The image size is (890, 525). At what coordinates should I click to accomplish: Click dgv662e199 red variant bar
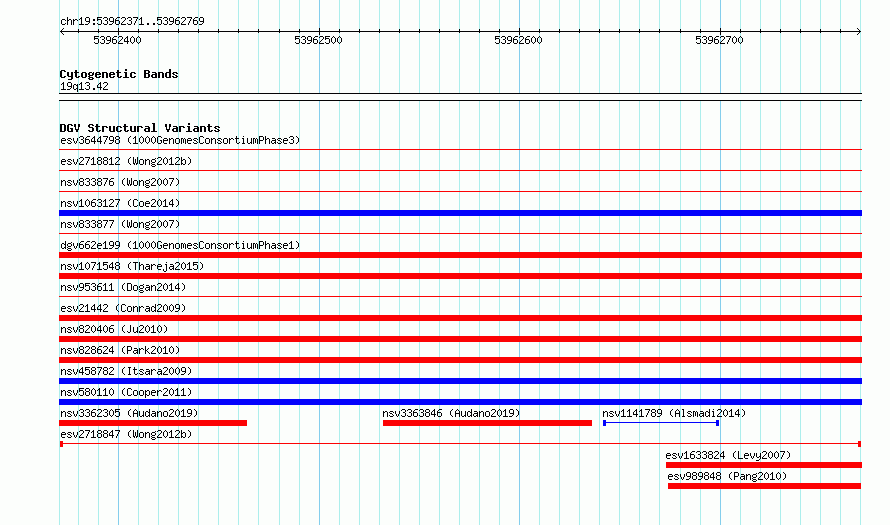pyautogui.click(x=460, y=255)
